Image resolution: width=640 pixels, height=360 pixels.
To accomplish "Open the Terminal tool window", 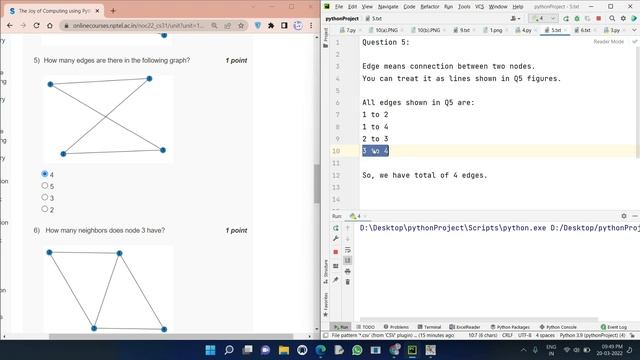I will [x=429, y=327].
